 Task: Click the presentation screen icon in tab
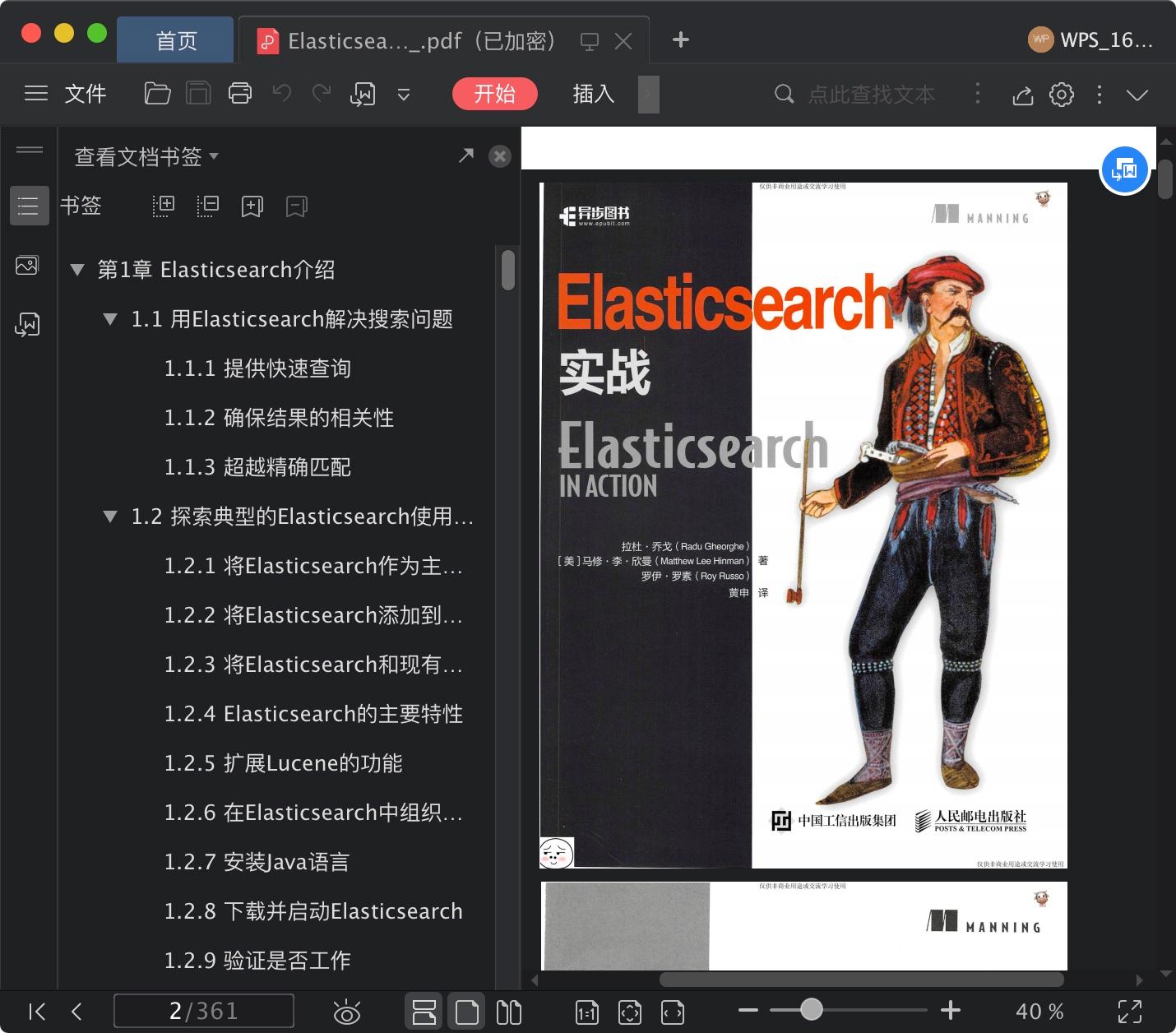[x=589, y=41]
